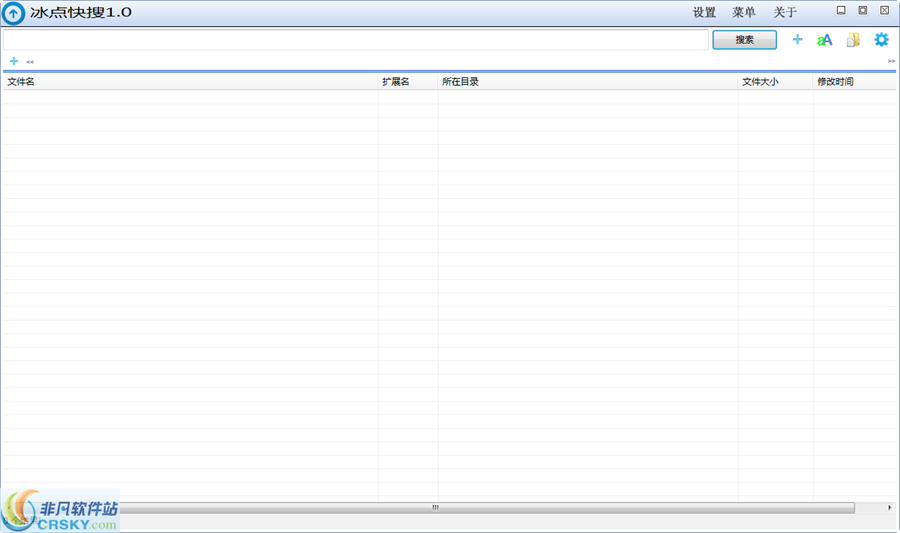Add a tab with small plus icon
The width and height of the screenshot is (900, 533).
point(14,61)
